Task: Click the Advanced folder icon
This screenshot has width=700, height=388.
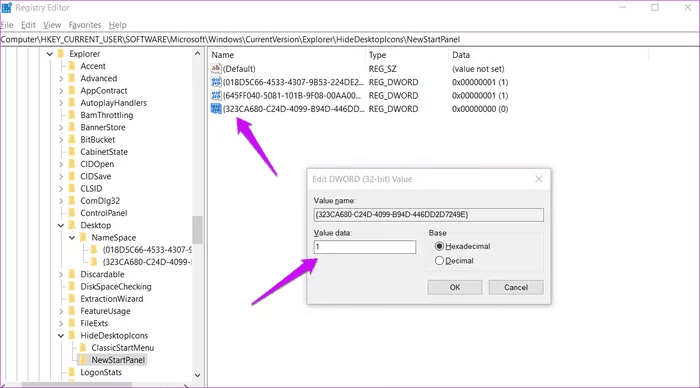Action: coord(72,78)
